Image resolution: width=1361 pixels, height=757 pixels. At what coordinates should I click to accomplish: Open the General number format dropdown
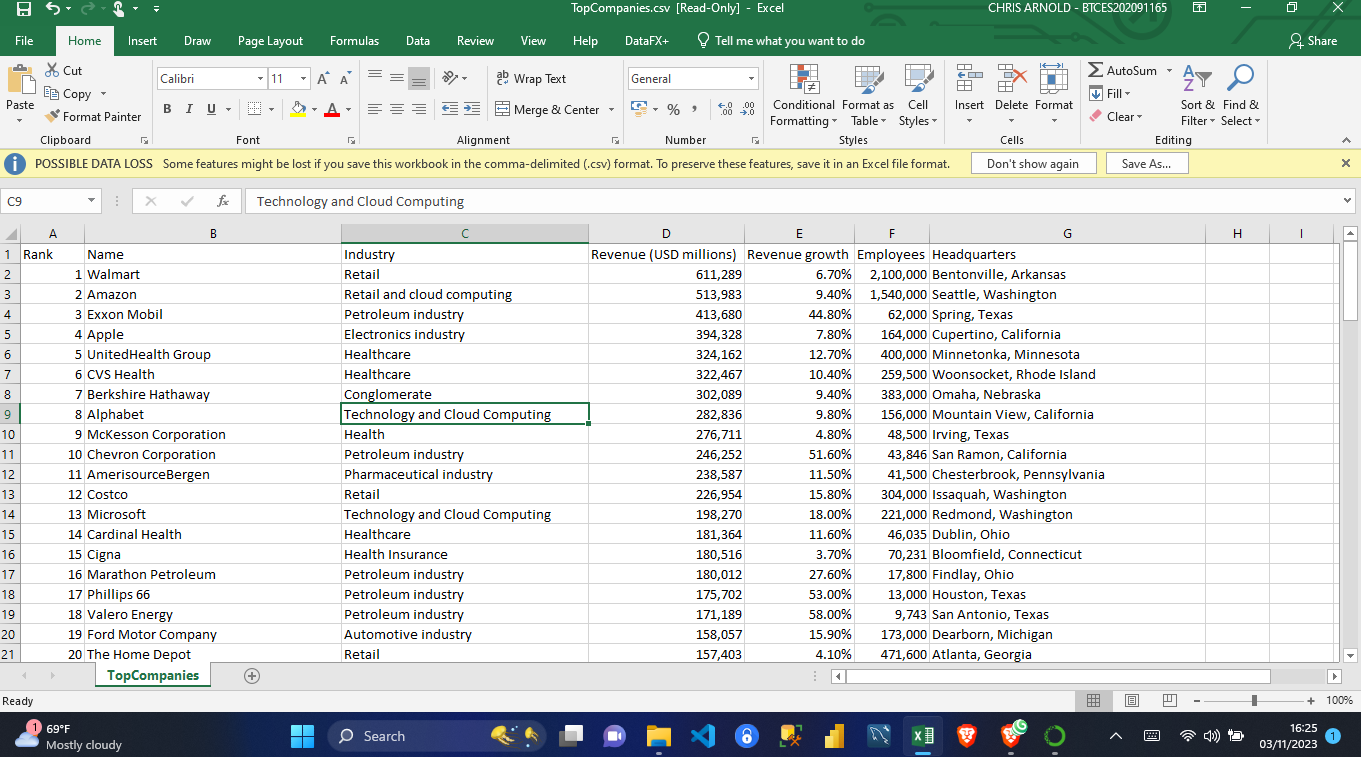pyautogui.click(x=751, y=79)
